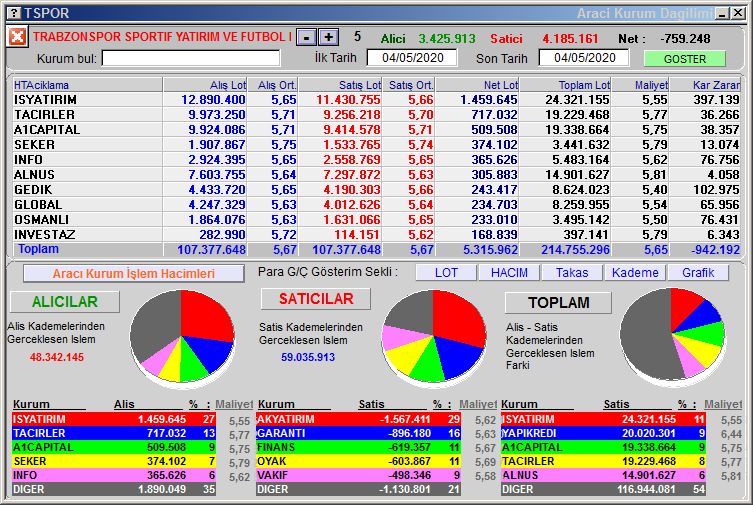The width and height of the screenshot is (753, 505).
Task: Click the Satici total 4.185.161
Action: (x=570, y=38)
